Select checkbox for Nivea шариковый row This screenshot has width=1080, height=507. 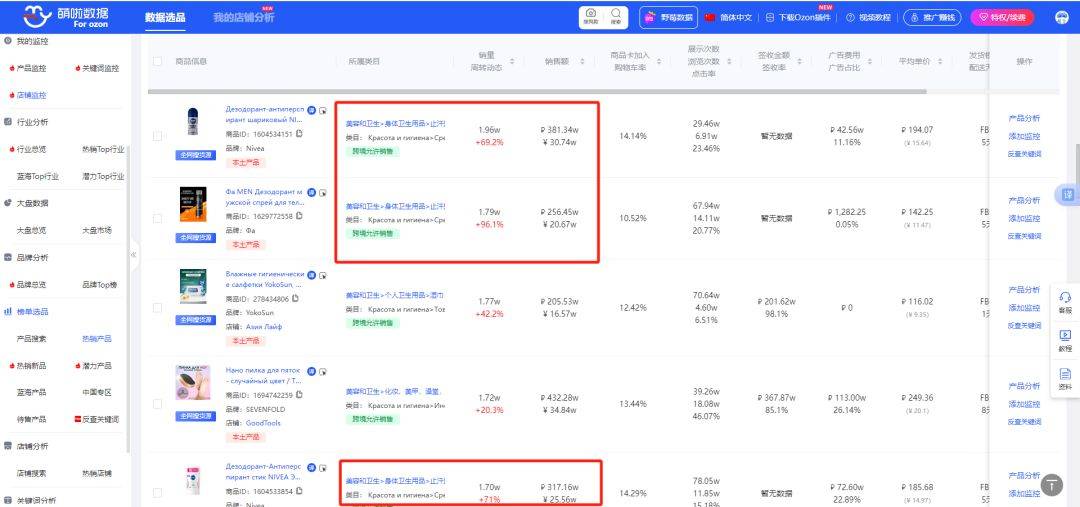[158, 136]
